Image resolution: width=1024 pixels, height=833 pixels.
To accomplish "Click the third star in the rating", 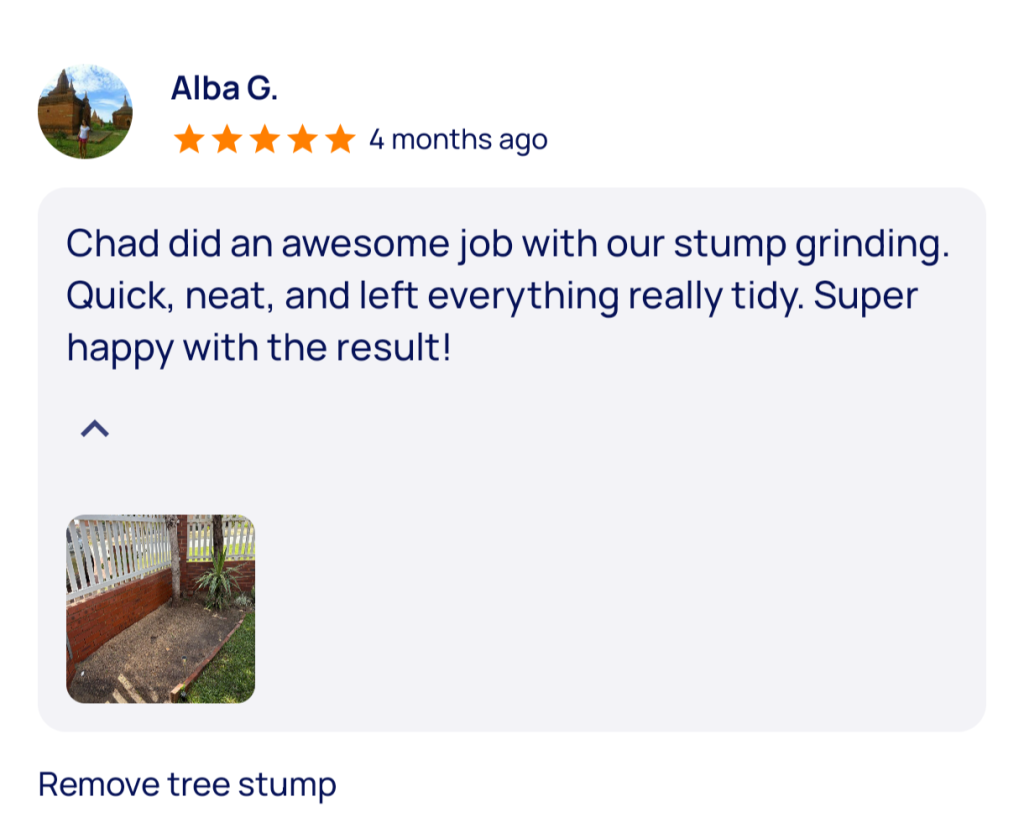I will [x=265, y=139].
